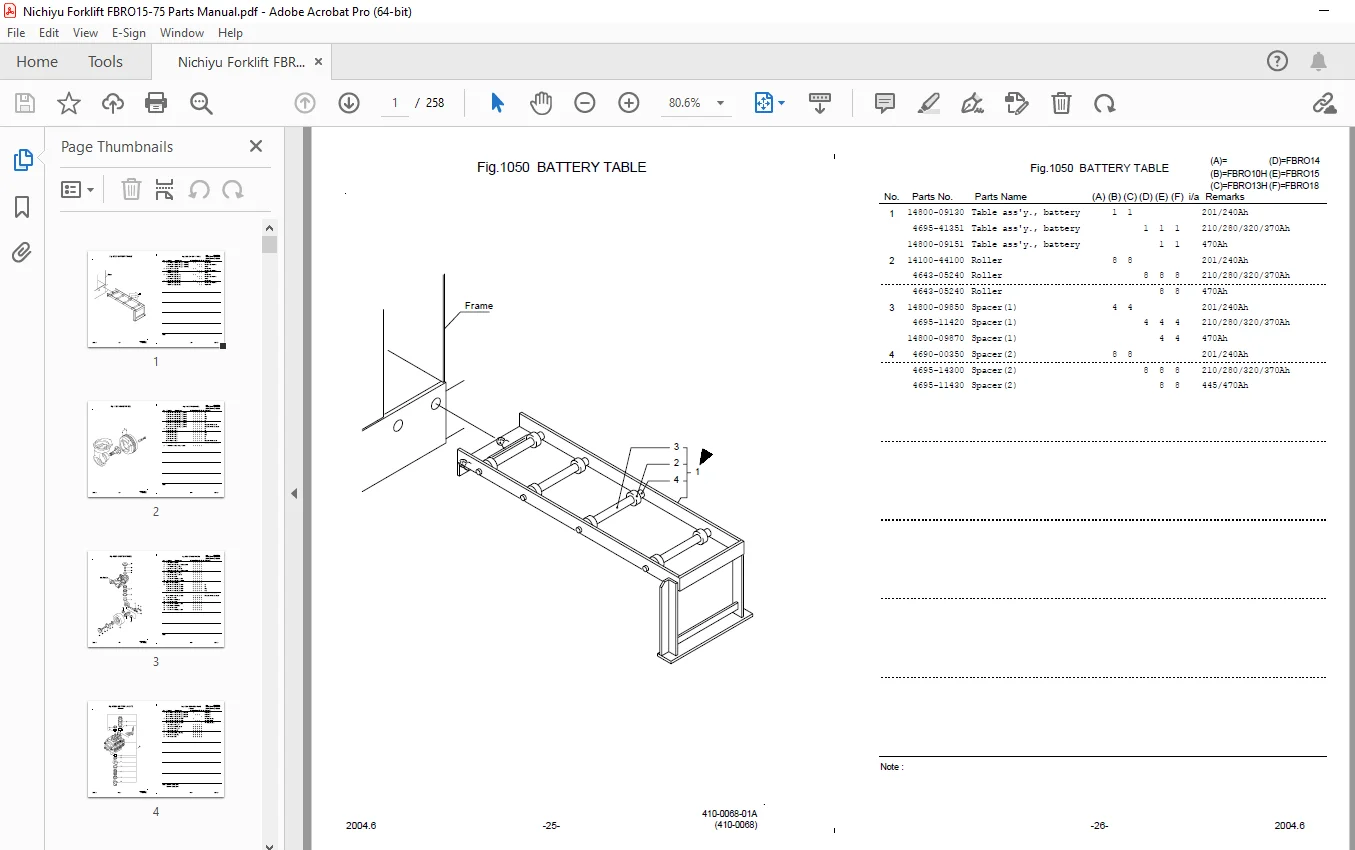This screenshot has width=1355, height=850.
Task: Open the sign document pen icon
Action: pos(972,103)
